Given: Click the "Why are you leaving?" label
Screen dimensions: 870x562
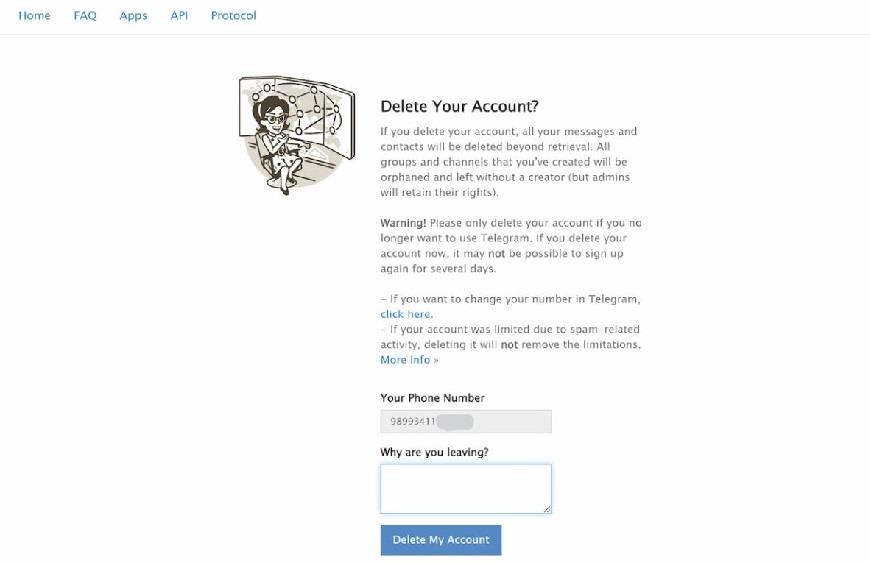Looking at the screenshot, I should coord(434,452).
